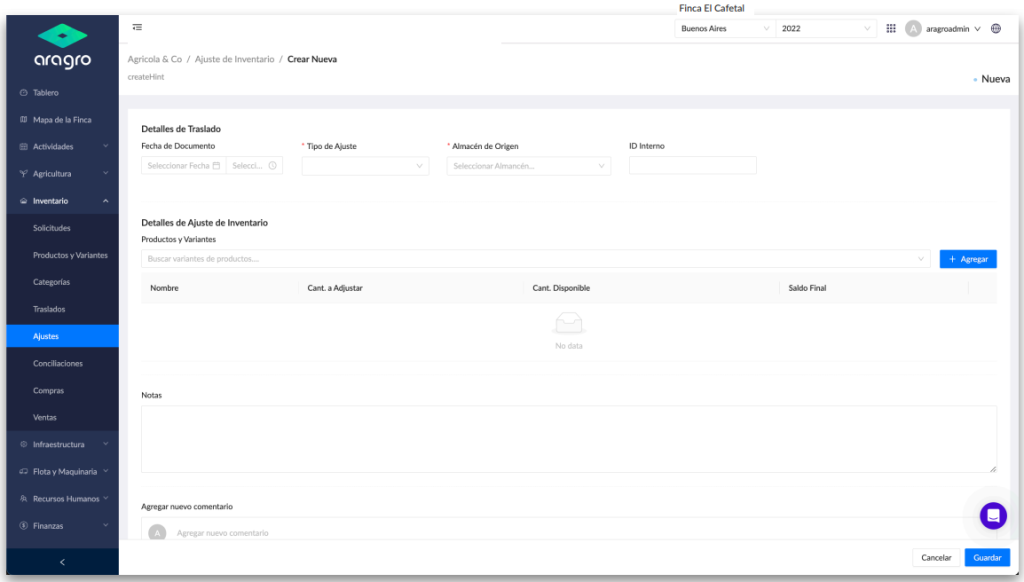Viewport: 1024px width, 582px height.
Task: Open the Tipo de Ajuste dropdown
Action: [x=365, y=166]
